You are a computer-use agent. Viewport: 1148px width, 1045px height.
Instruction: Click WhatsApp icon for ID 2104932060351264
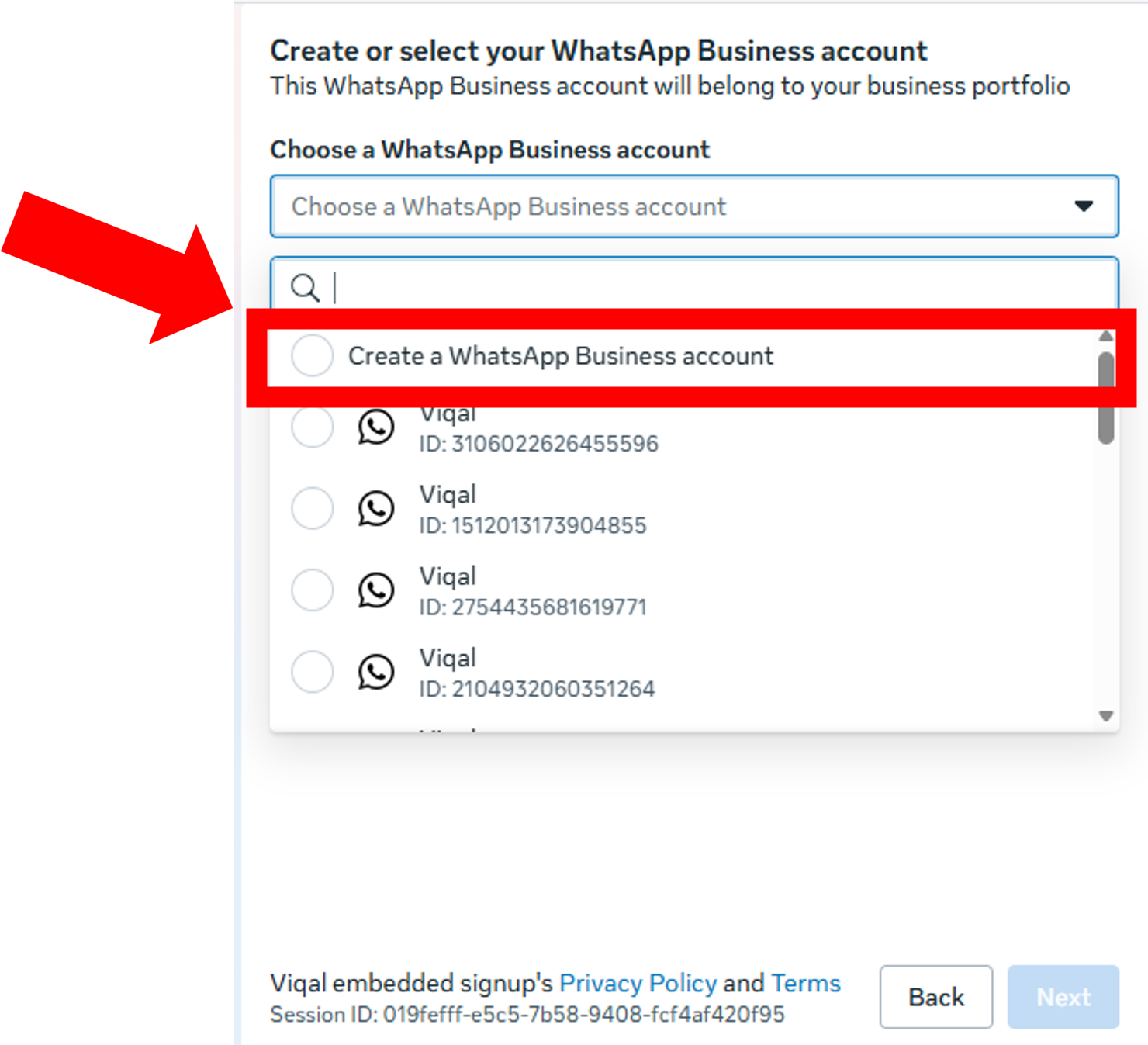click(376, 672)
